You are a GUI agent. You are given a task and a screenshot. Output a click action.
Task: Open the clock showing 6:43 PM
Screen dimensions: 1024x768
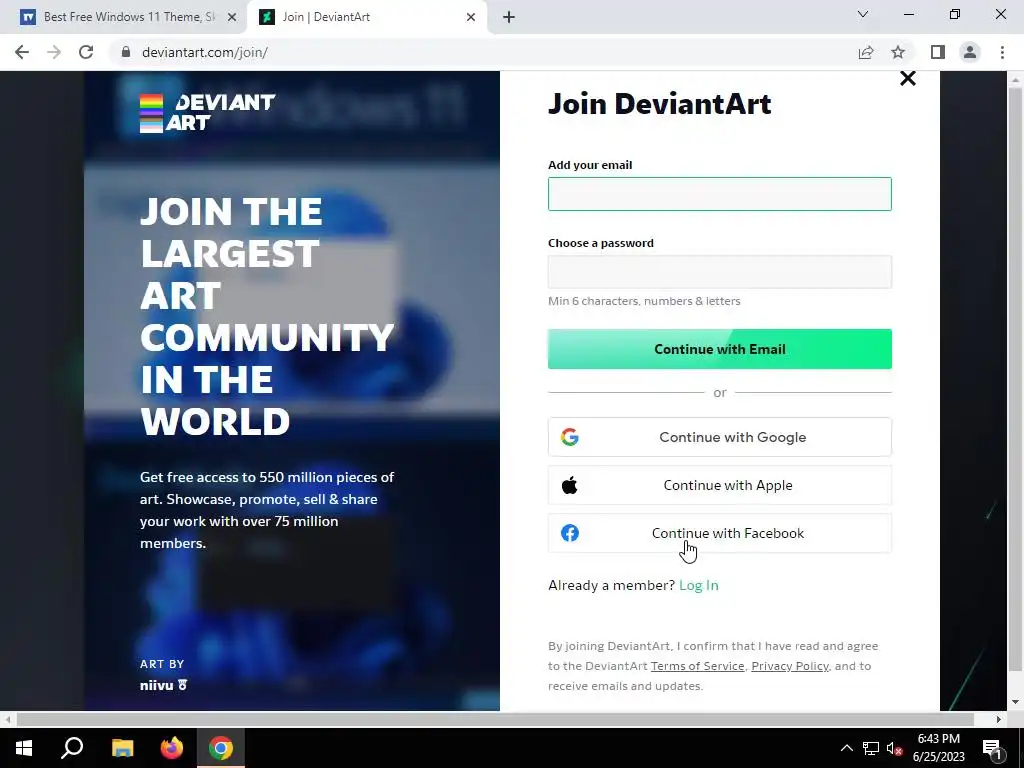tap(938, 748)
